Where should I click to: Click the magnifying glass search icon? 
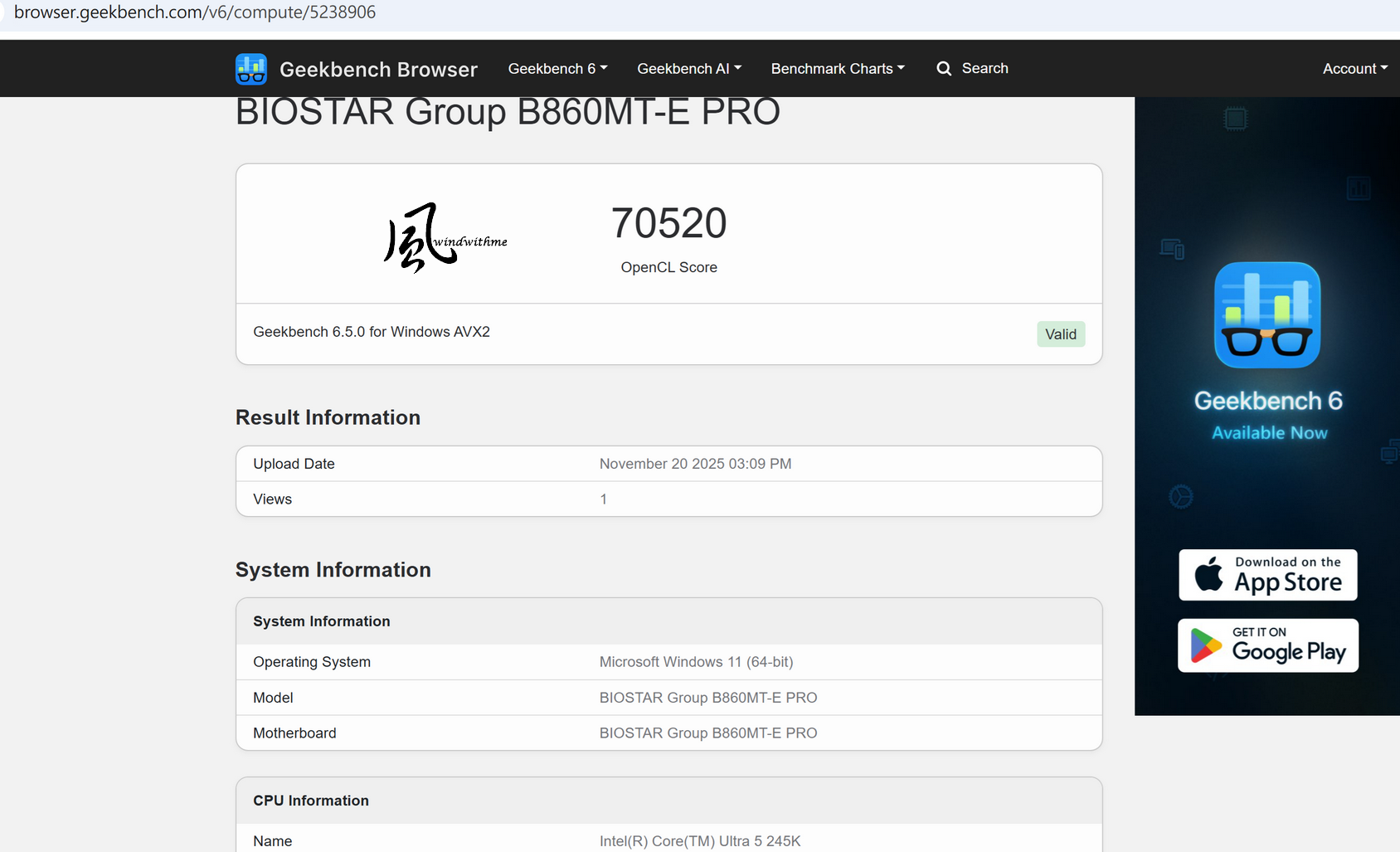944,69
